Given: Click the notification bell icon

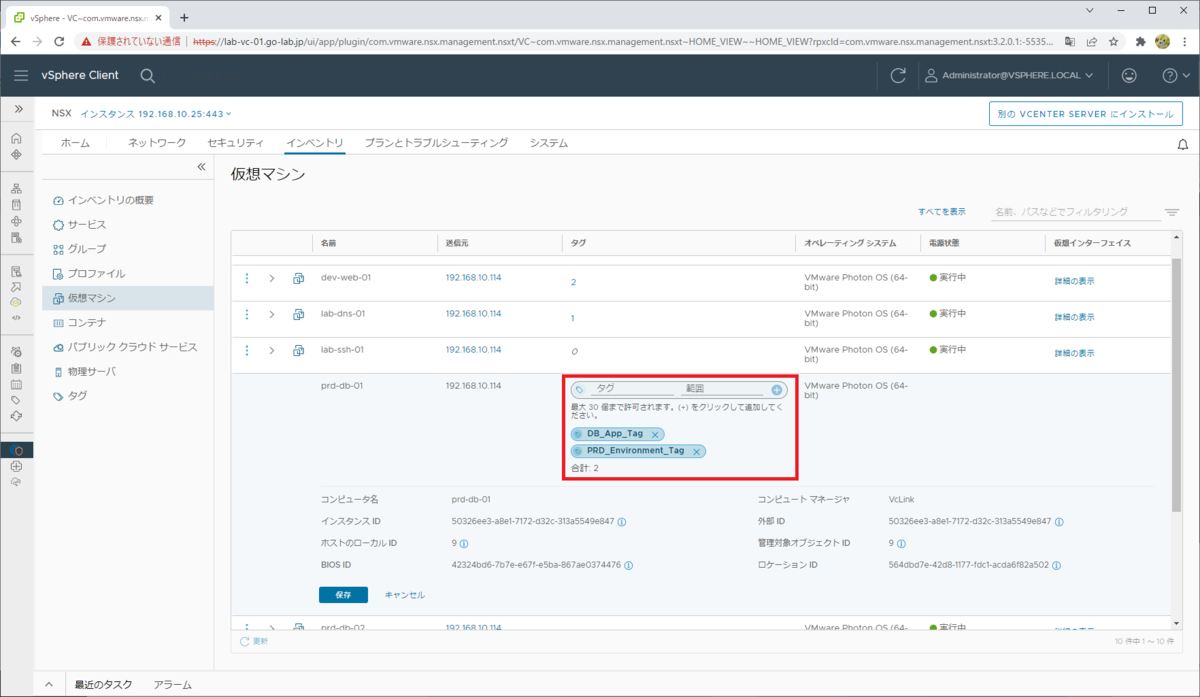Looking at the screenshot, I should point(1183,145).
